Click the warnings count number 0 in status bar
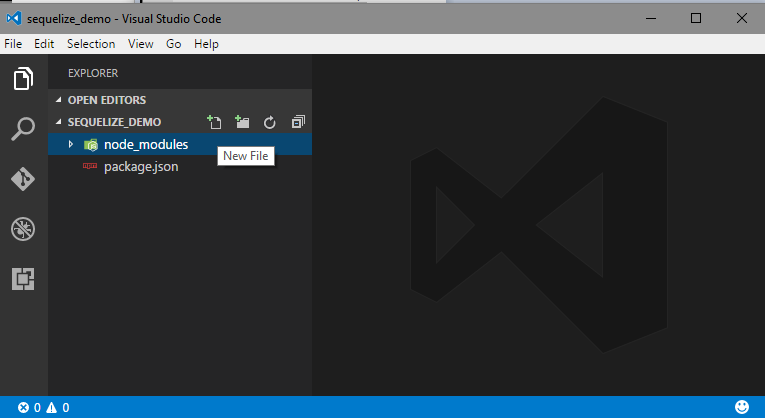Viewport: 765px width, 418px height. click(65, 407)
